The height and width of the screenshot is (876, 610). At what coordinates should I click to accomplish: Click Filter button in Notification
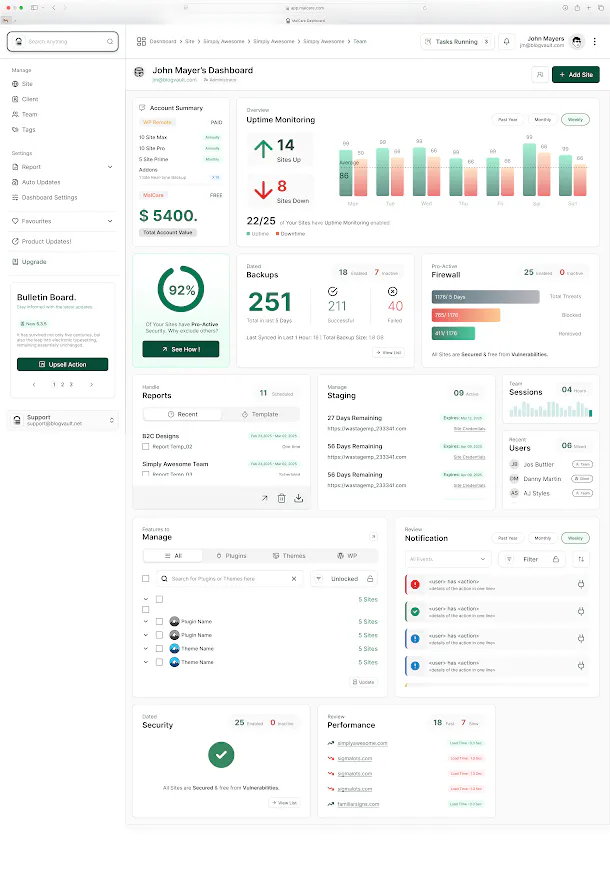tap(530, 559)
